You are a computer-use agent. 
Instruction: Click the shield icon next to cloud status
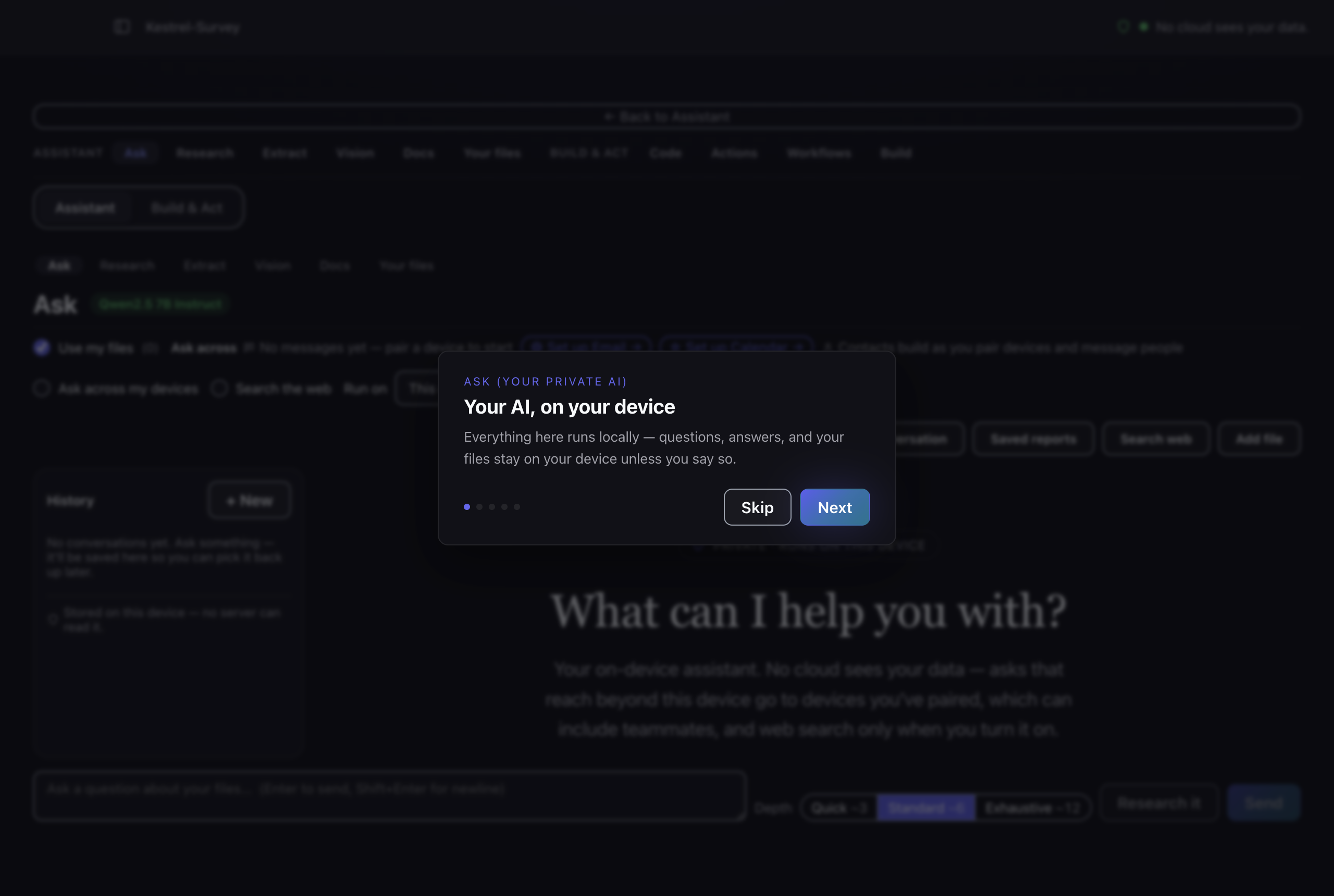tap(1123, 27)
